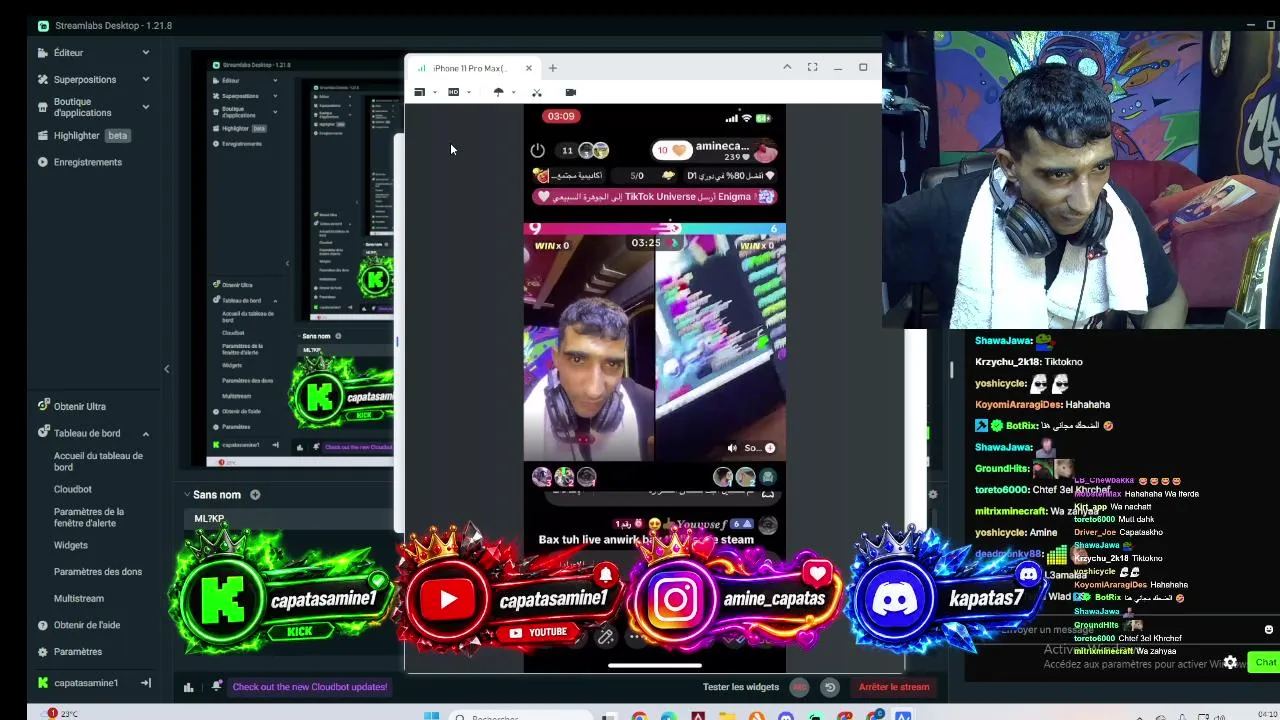Screen dimensions: 1280x720
Task: Click the Éditeur sidebar icon
Action: [43, 52]
